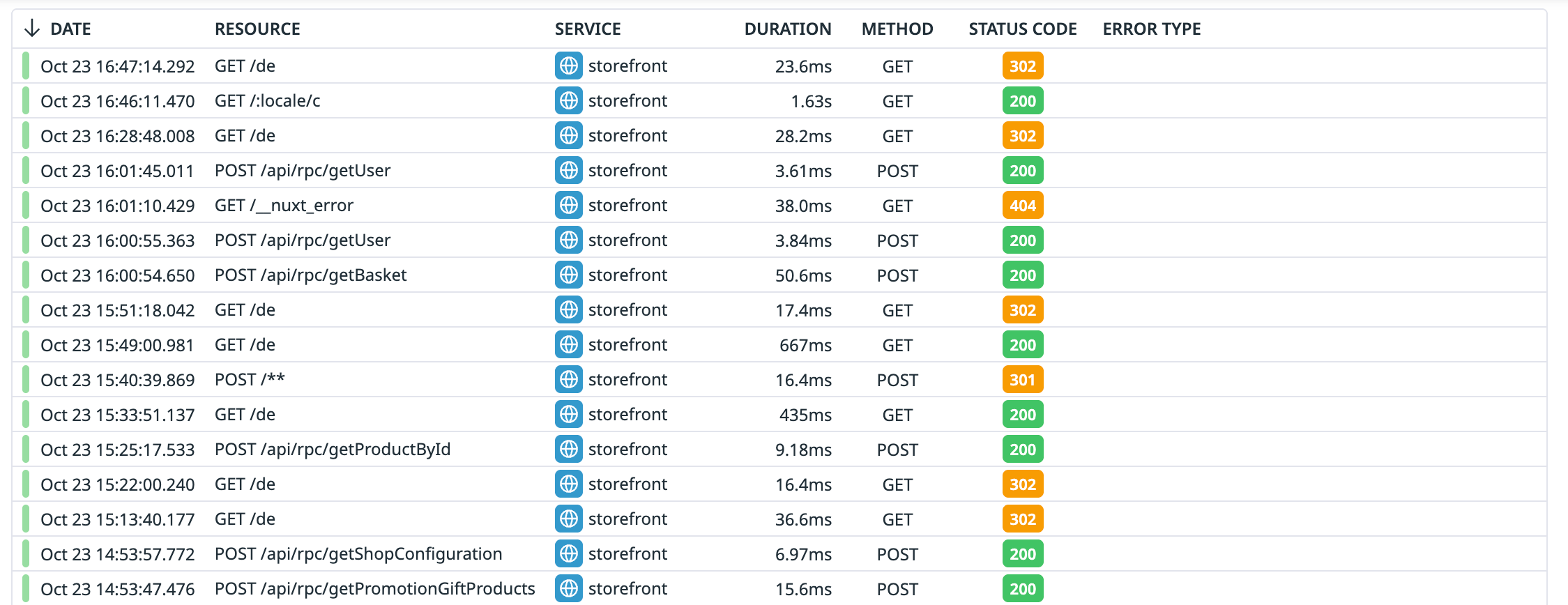Open the POST /api/rpc/getShopConfiguration resource

pos(358,554)
